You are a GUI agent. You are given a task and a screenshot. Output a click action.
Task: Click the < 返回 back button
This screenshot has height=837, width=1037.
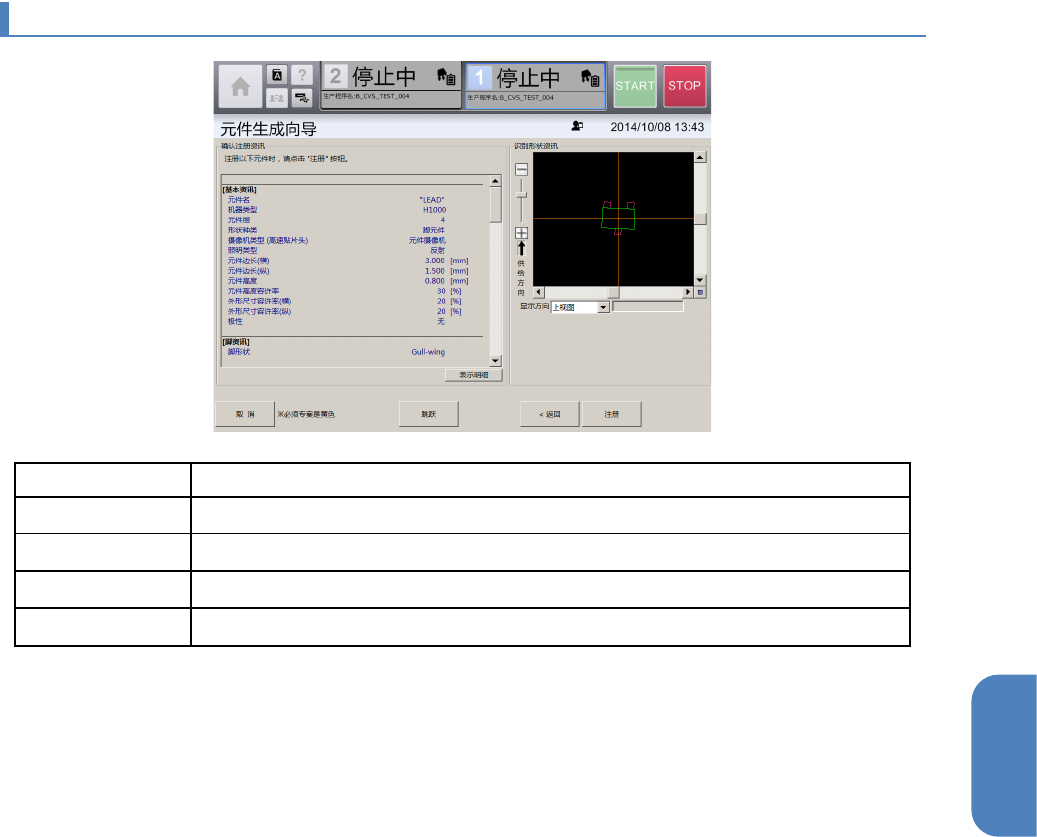[x=549, y=414]
